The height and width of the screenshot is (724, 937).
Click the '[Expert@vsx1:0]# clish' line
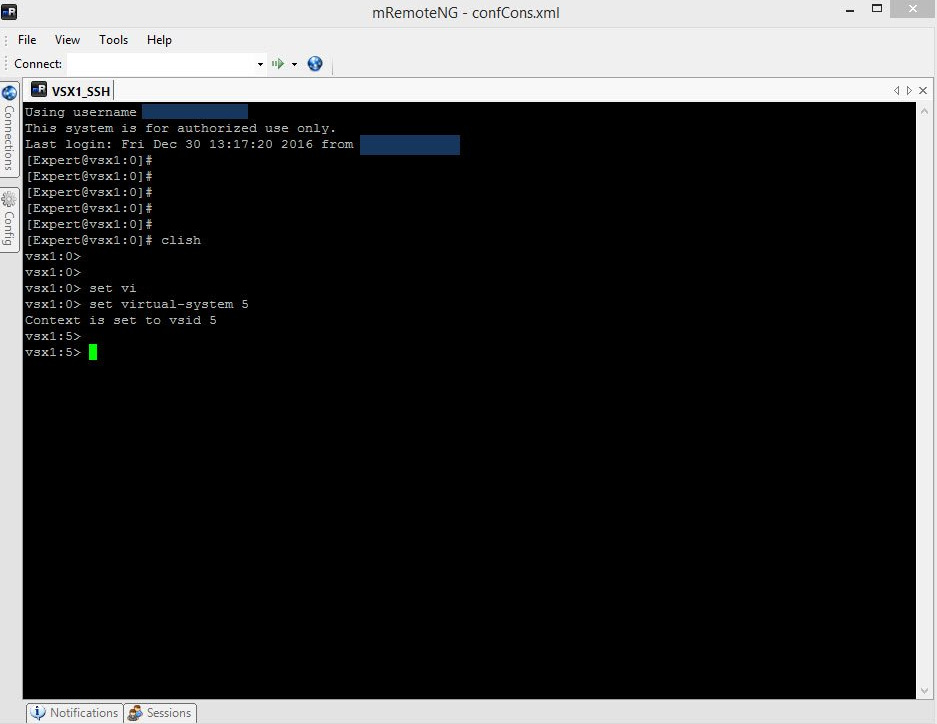tap(113, 240)
